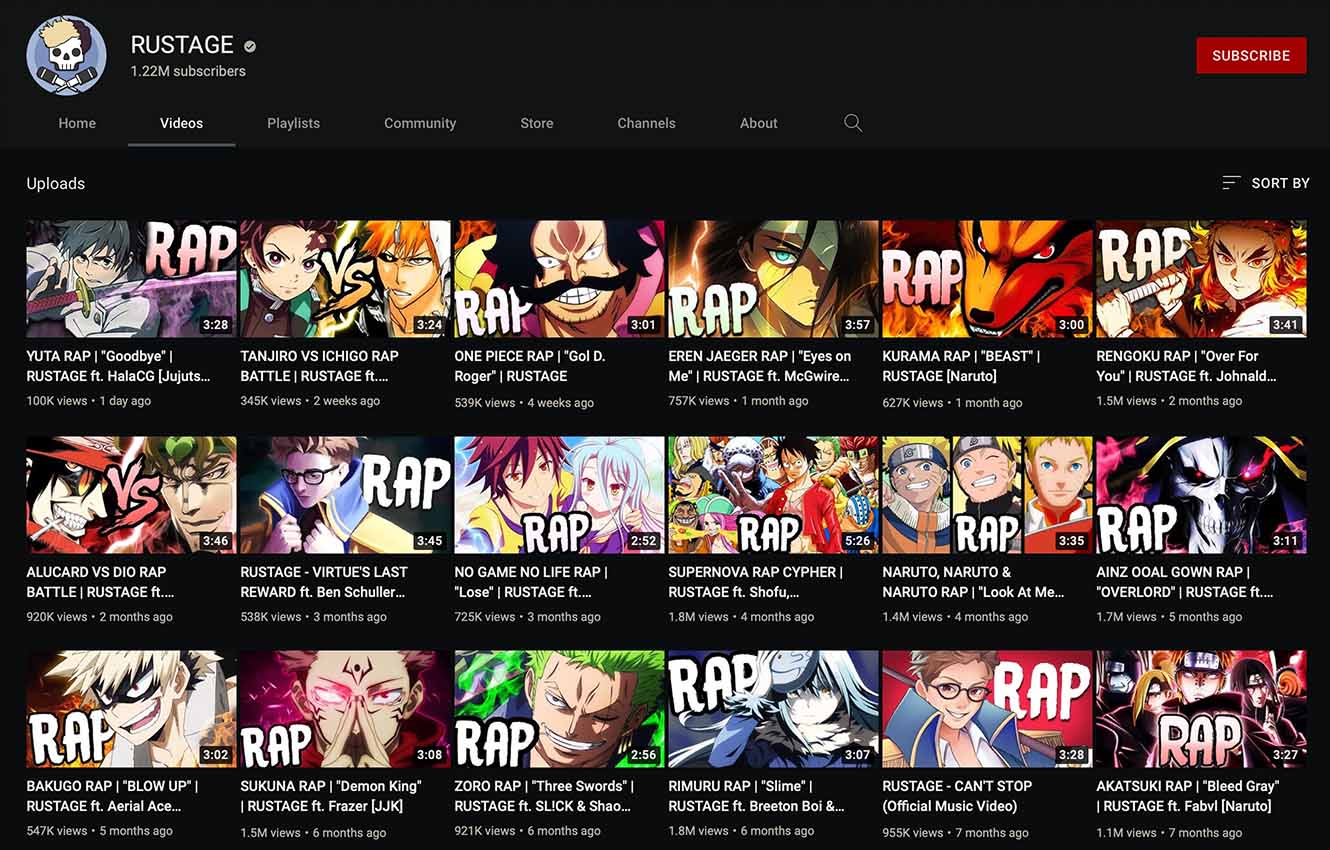Click the BAKUGO RAP "BLOW UP" title
The image size is (1330, 850).
[113, 796]
